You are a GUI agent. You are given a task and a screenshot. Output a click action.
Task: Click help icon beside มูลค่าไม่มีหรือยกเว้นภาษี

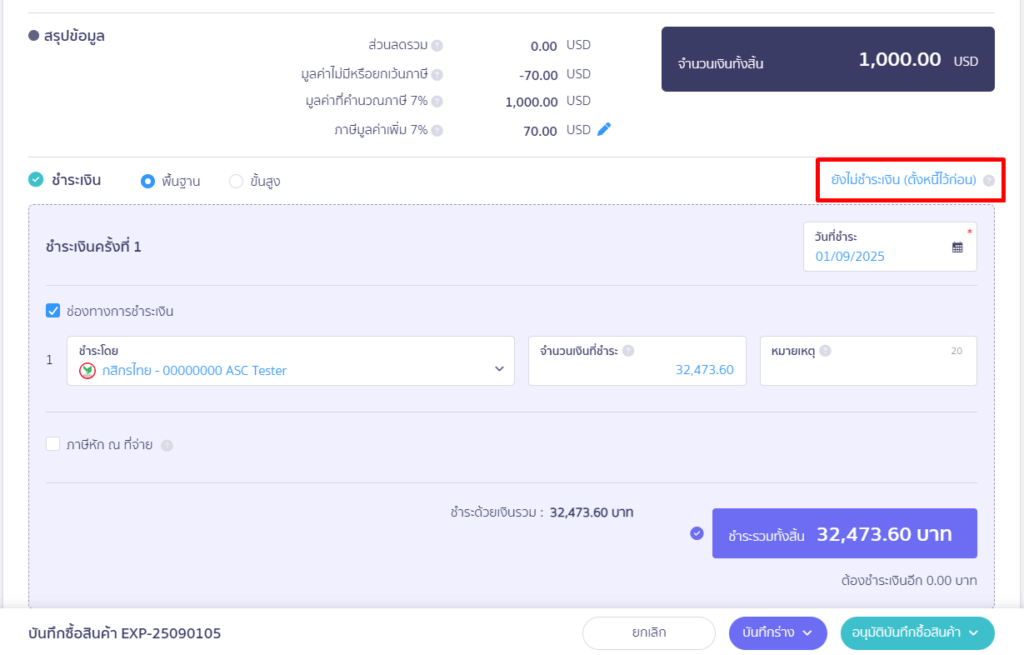pyautogui.click(x=437, y=74)
